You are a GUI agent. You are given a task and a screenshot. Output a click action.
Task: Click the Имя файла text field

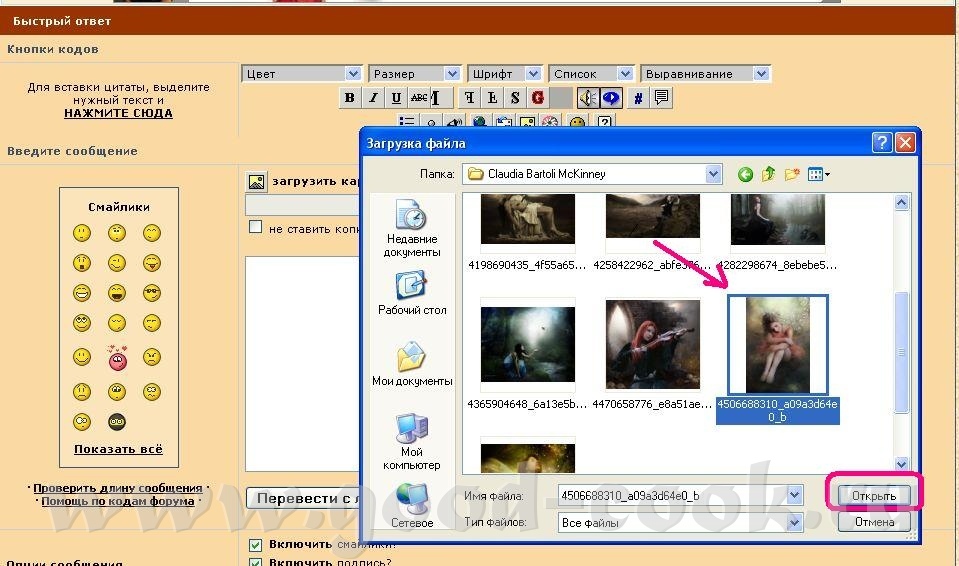tap(672, 495)
